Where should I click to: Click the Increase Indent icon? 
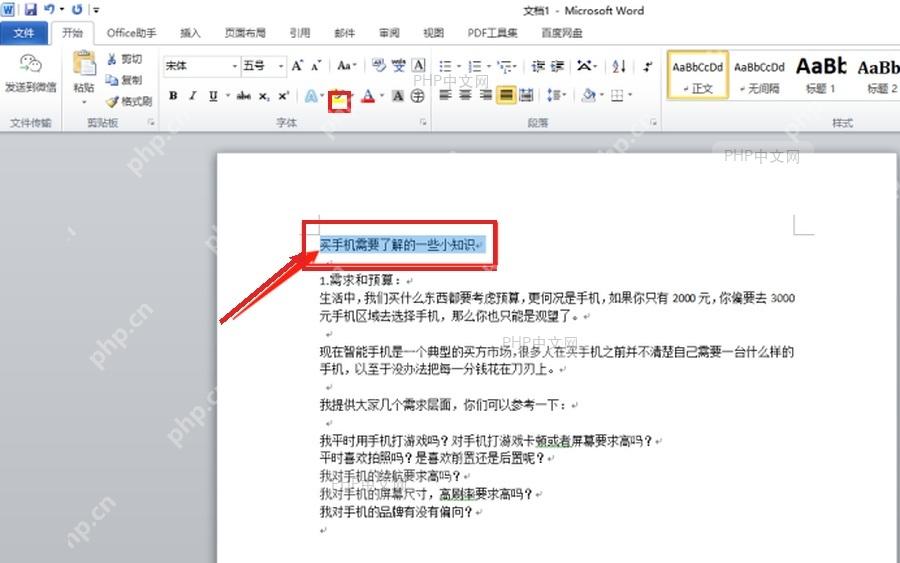(557, 66)
